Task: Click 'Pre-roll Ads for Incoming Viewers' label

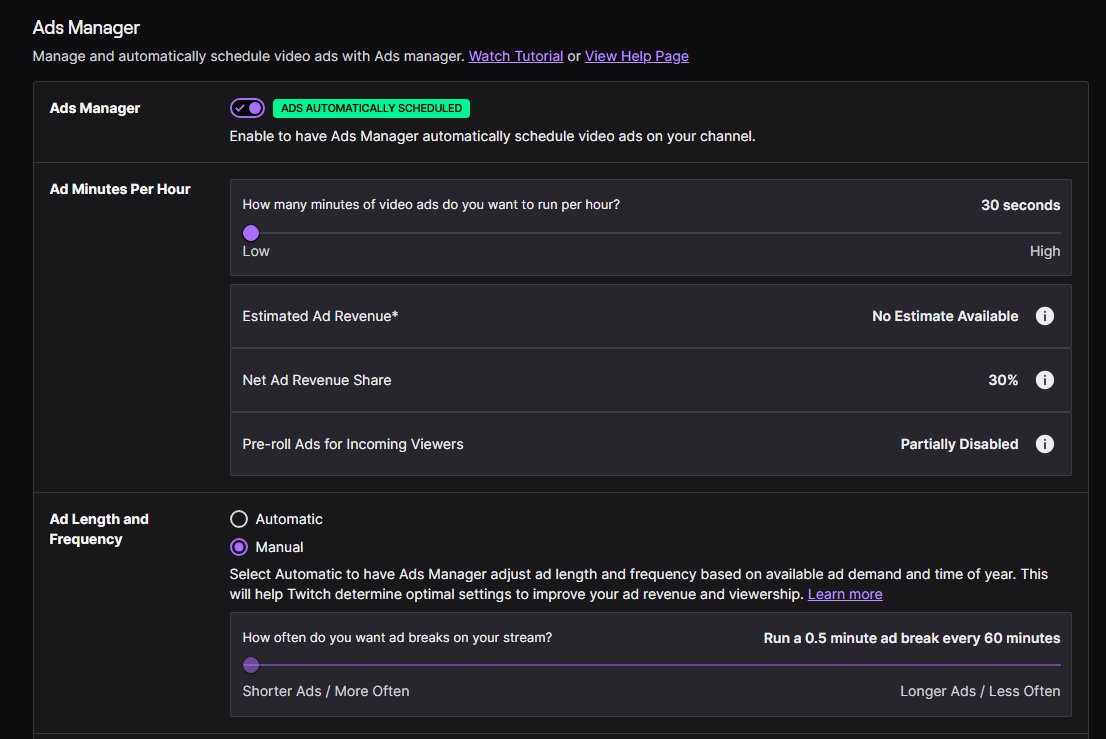Action: click(353, 444)
